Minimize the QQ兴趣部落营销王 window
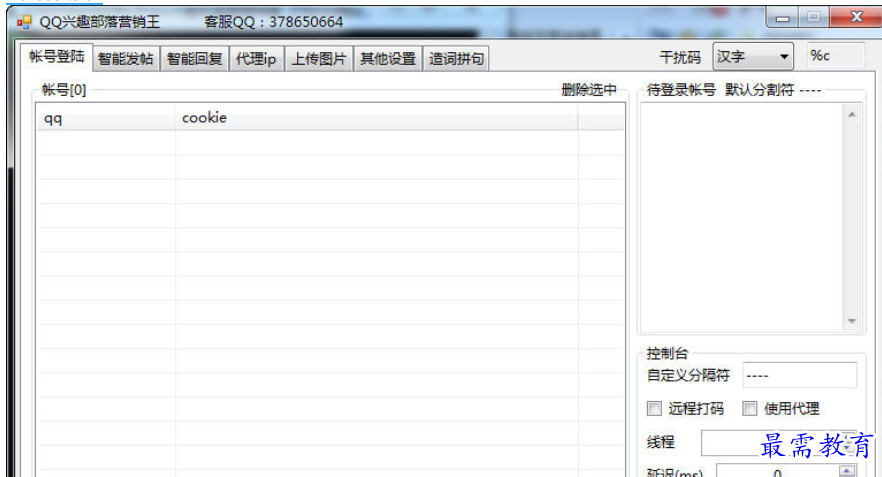The image size is (882, 477). click(782, 18)
